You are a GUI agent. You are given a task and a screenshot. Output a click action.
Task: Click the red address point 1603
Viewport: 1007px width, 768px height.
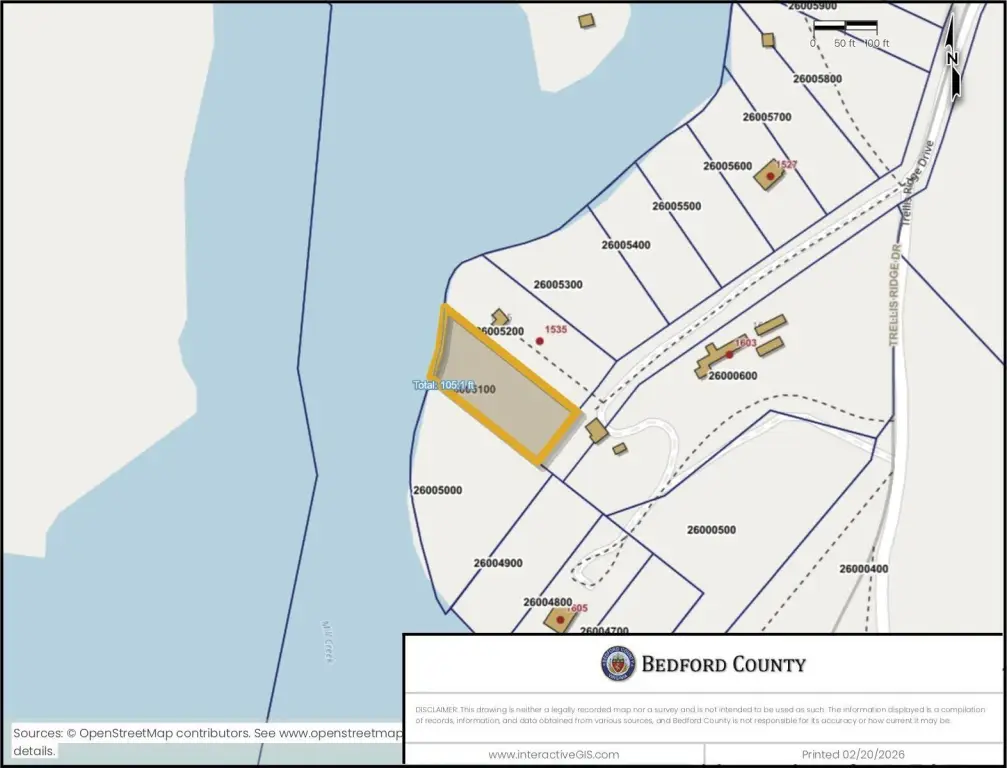730,354
